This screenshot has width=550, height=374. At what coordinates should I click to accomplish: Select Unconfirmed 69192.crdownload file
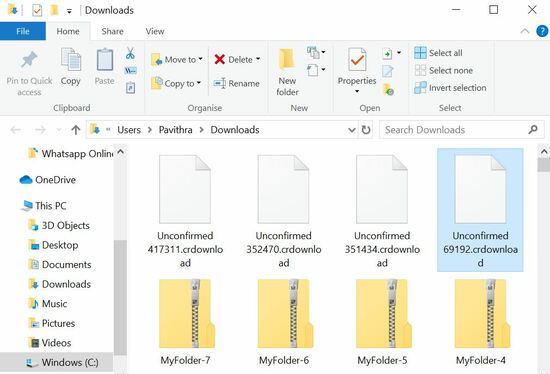click(x=480, y=210)
